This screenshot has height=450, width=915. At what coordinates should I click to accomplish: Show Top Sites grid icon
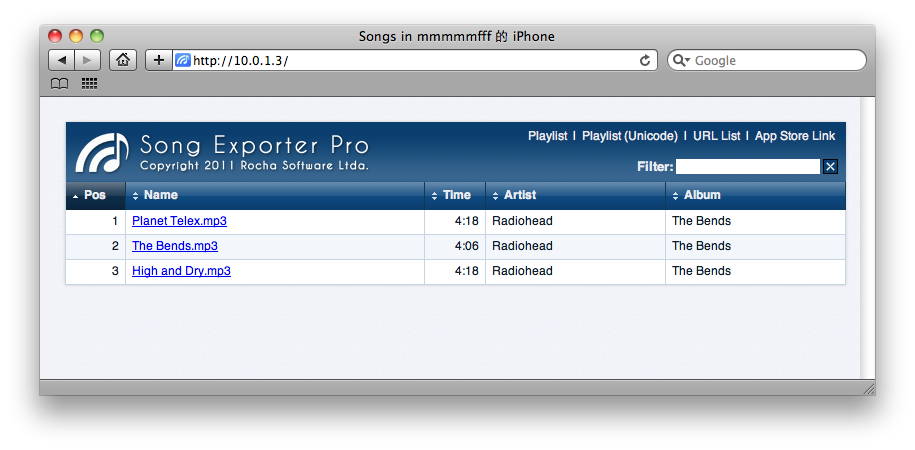pos(89,84)
